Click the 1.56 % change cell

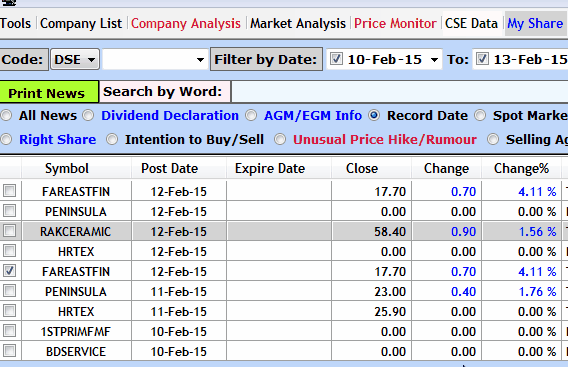pyautogui.click(x=521, y=232)
